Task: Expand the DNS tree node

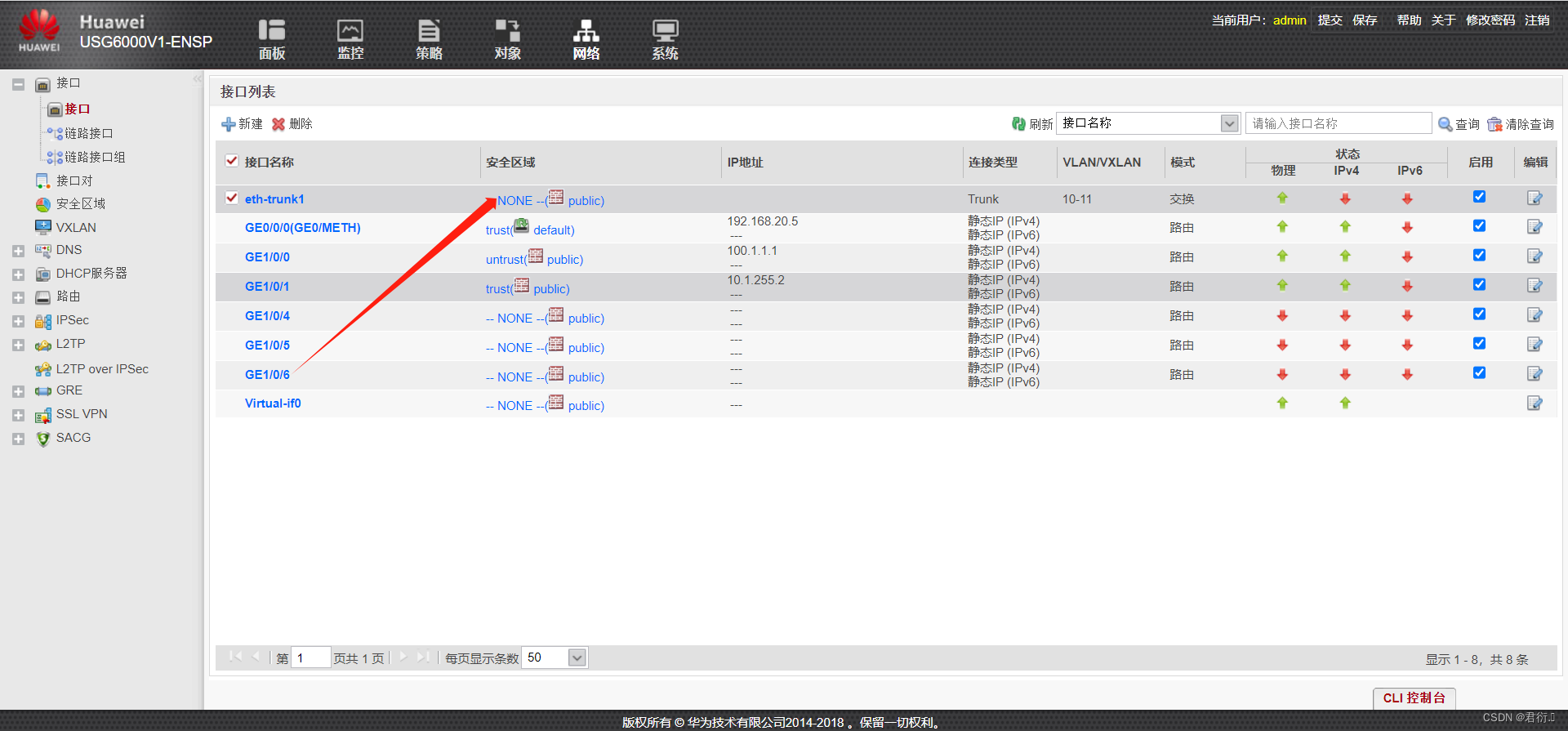Action: (18, 252)
